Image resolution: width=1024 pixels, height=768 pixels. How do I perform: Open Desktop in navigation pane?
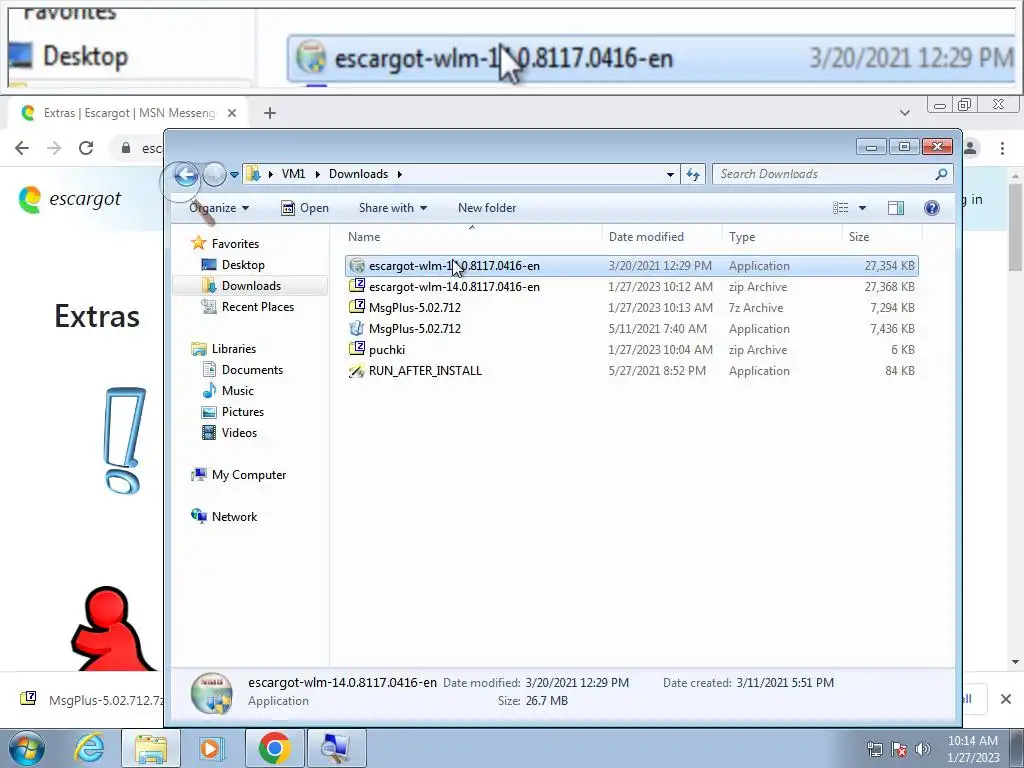[x=232, y=264]
